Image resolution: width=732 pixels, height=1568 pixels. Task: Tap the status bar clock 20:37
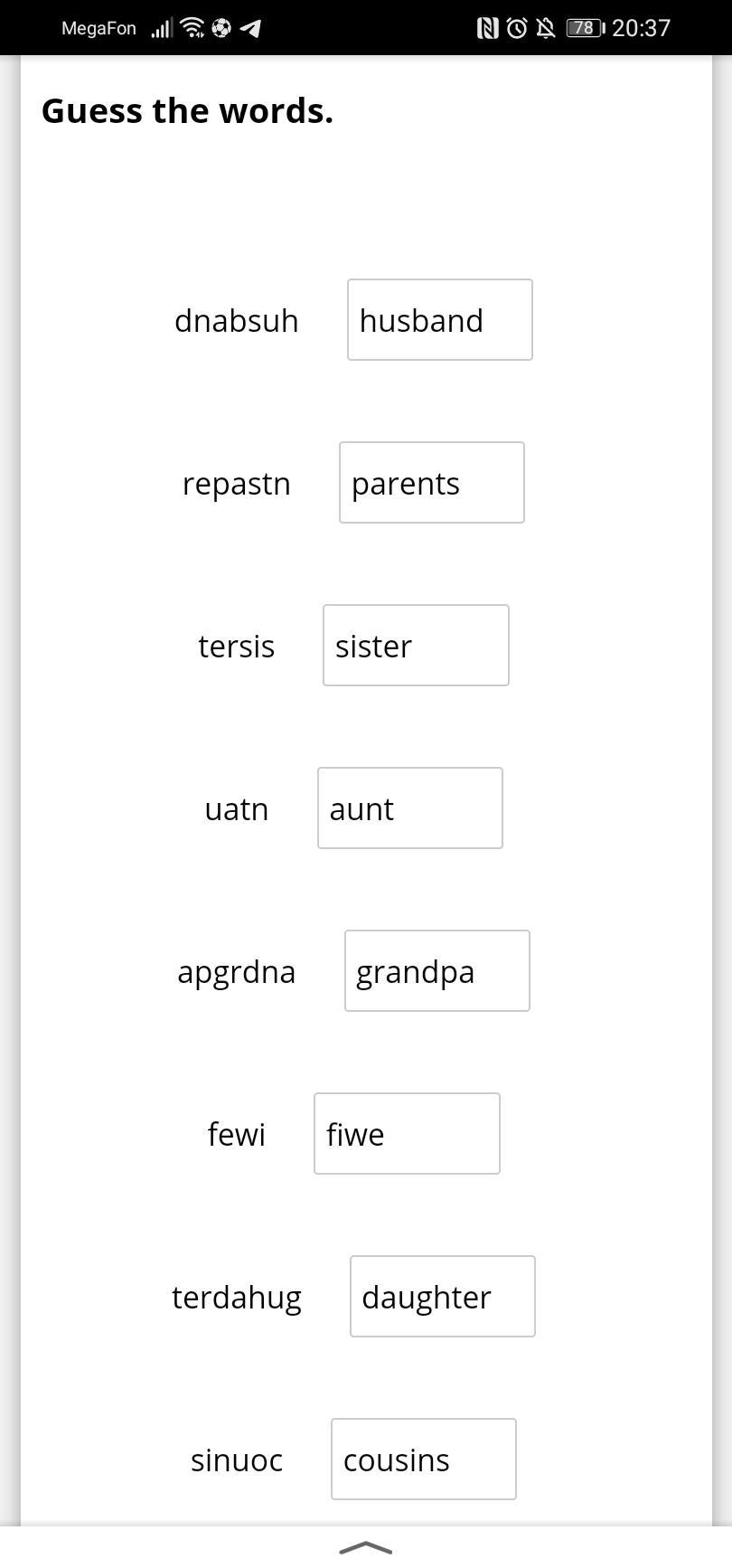tap(641, 28)
